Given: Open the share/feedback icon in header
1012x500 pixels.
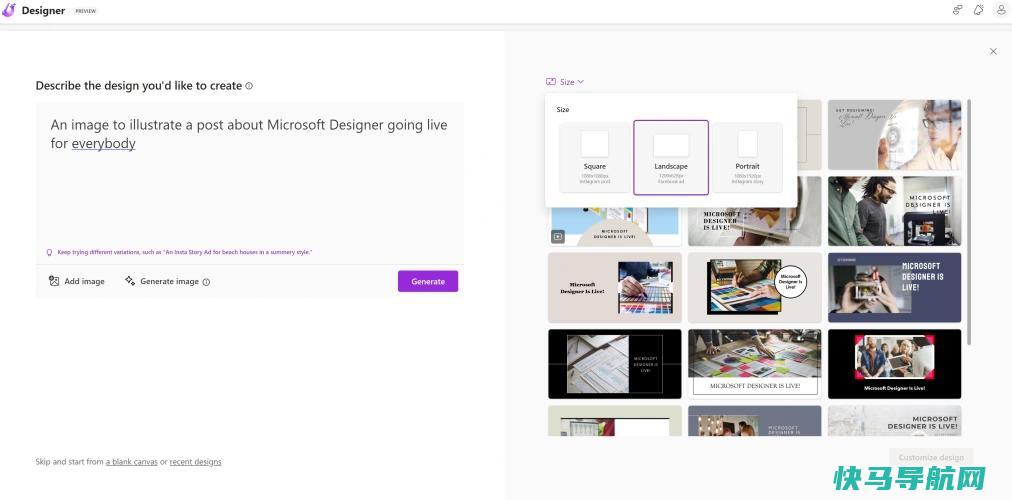Looking at the screenshot, I should click(958, 10).
